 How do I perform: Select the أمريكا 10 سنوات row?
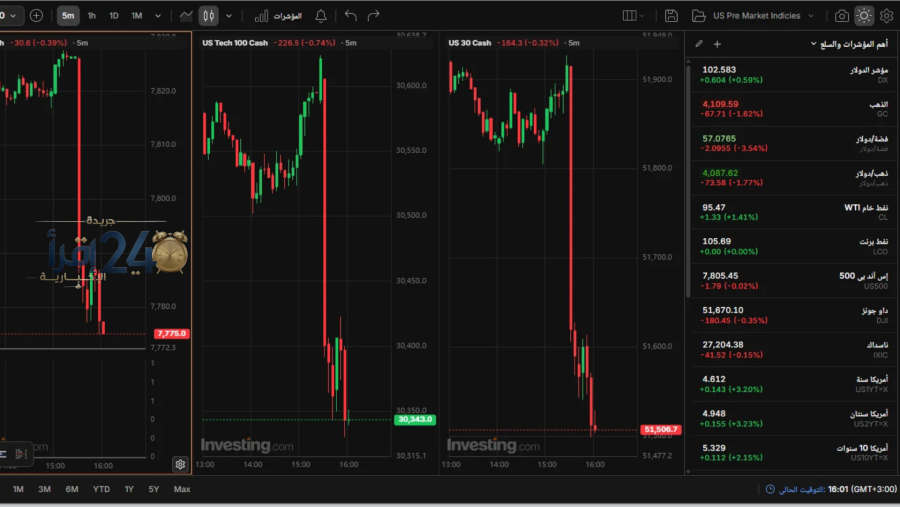(x=793, y=452)
